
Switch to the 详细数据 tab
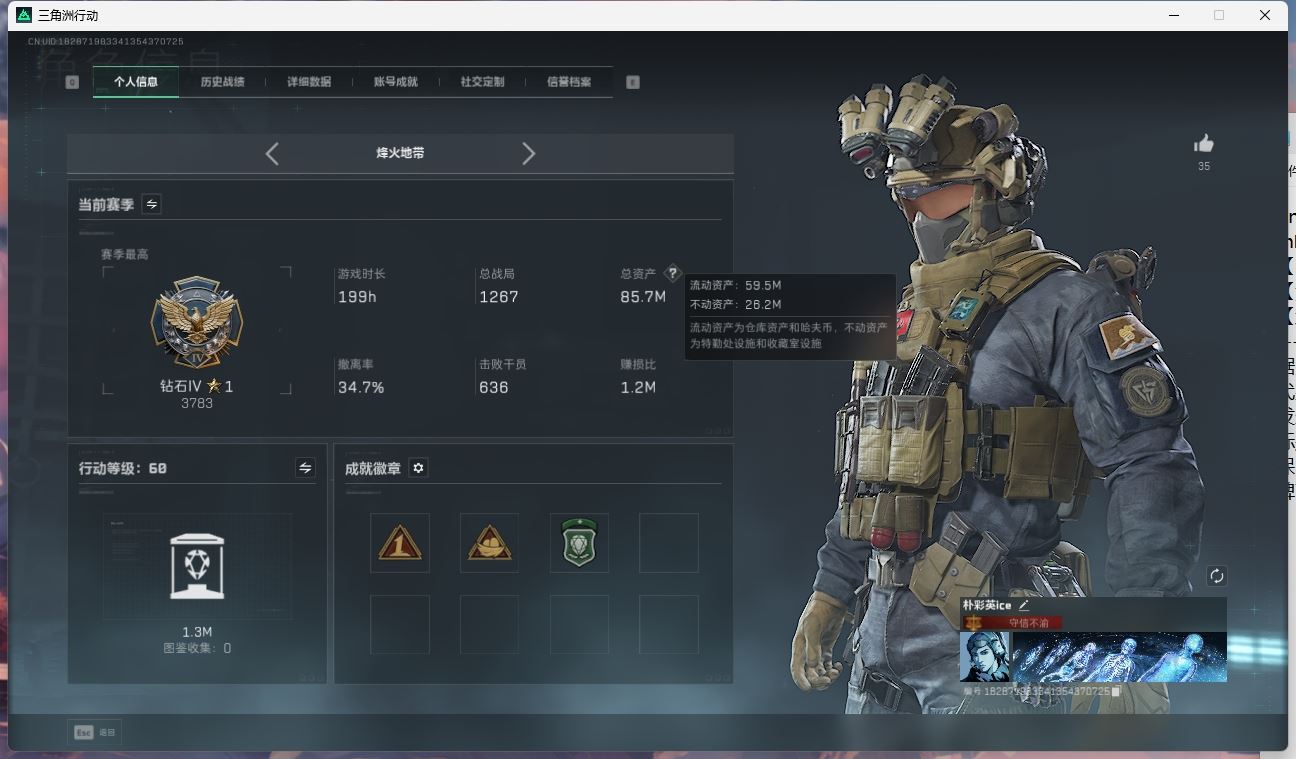pos(309,82)
